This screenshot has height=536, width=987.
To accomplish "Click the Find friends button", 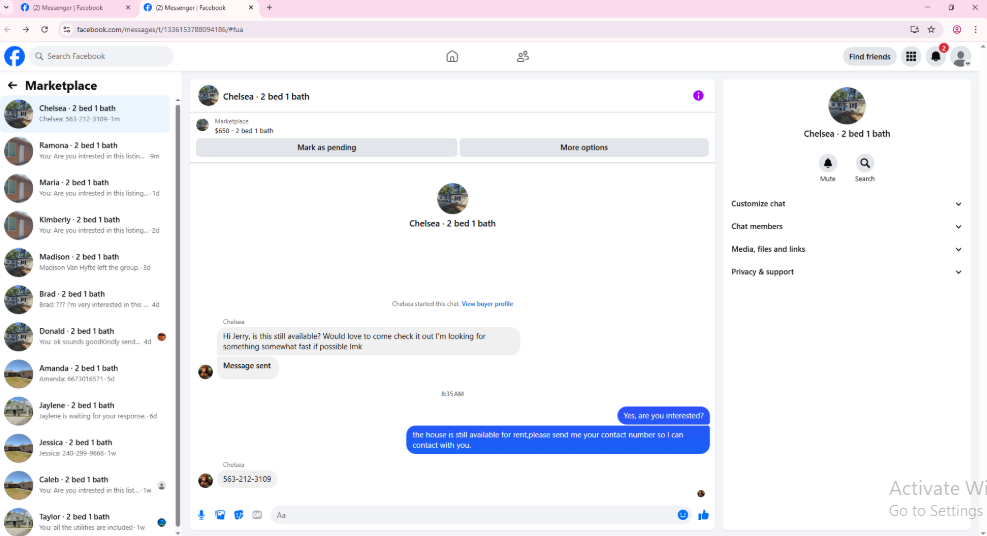I will (x=869, y=57).
